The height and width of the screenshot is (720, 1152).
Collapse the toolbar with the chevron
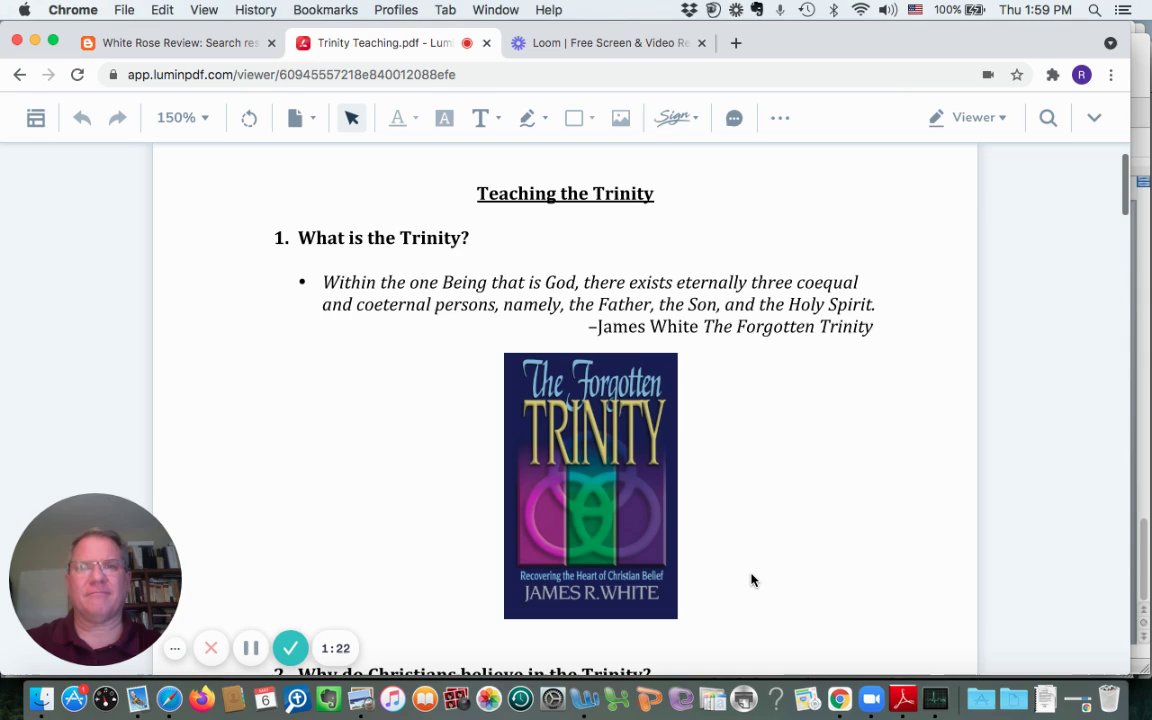1094,118
